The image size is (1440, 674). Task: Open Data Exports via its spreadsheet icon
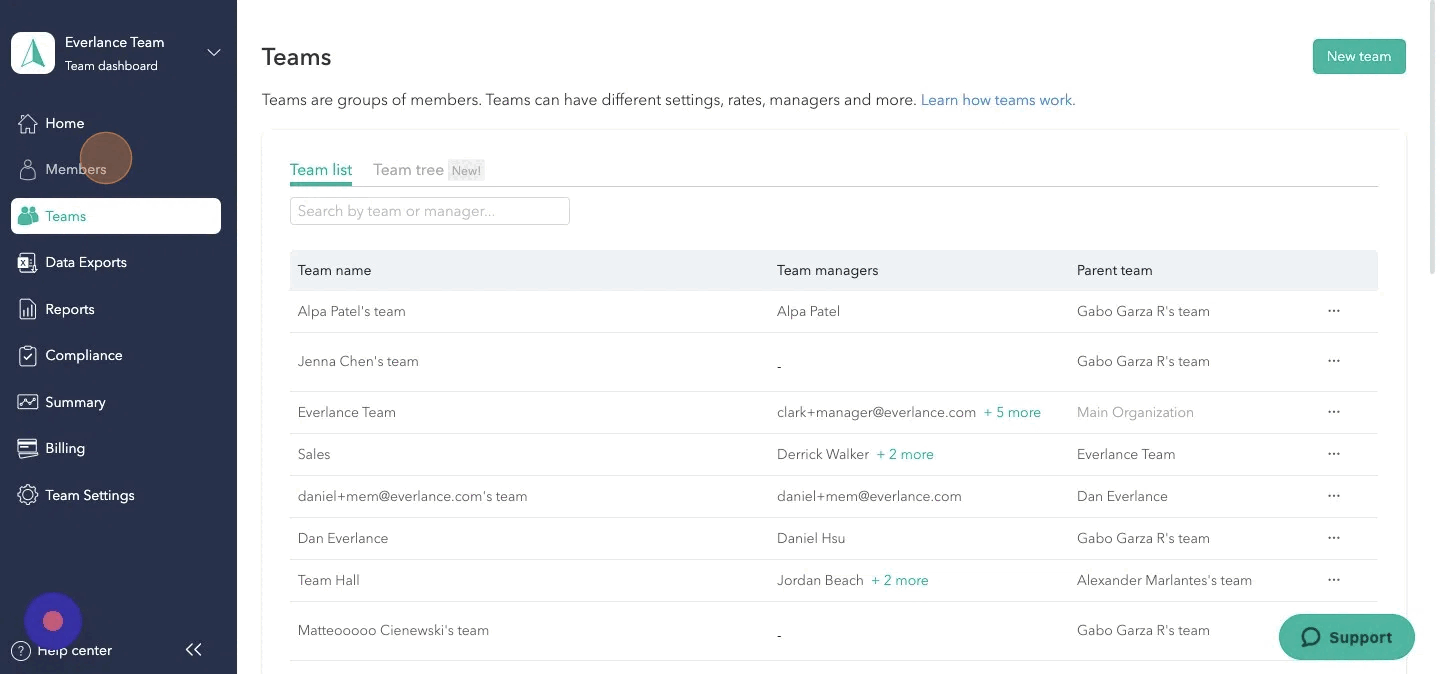click(x=28, y=262)
